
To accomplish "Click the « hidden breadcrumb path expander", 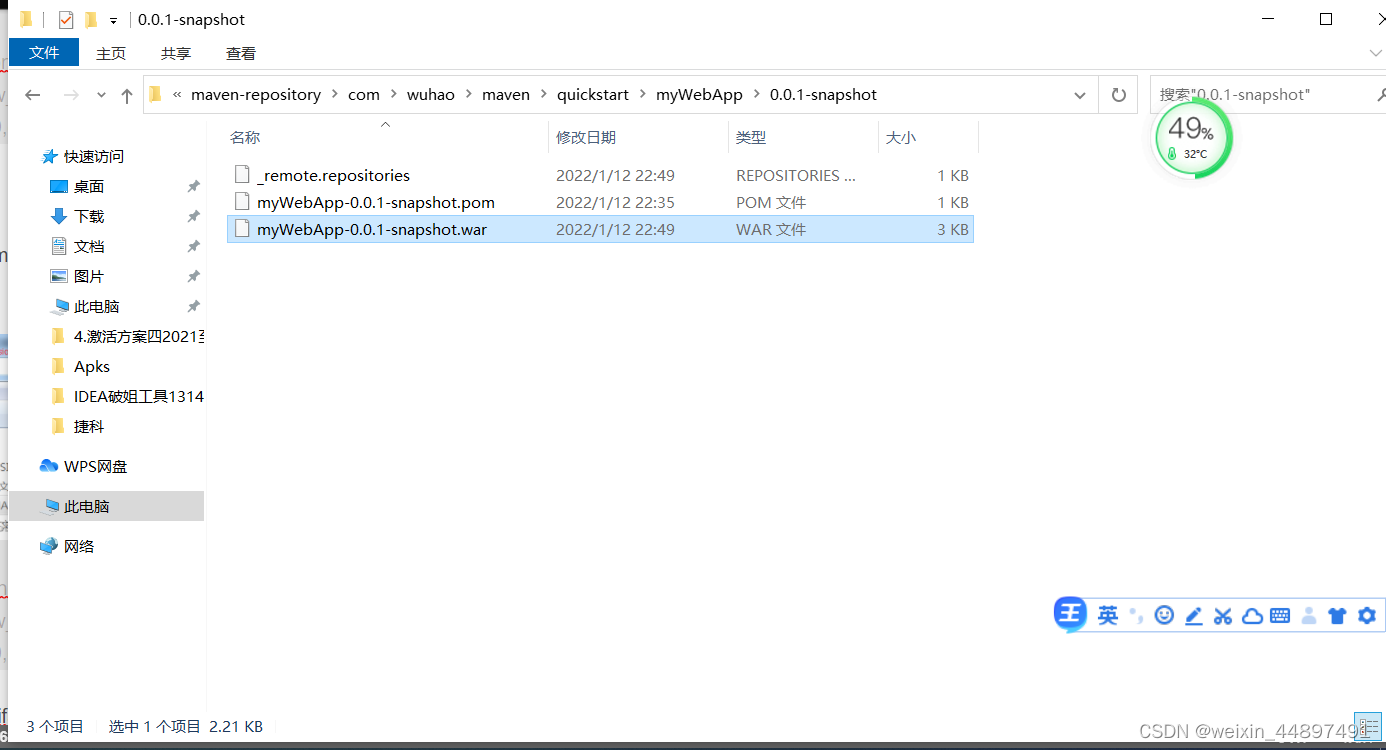I will click(178, 95).
